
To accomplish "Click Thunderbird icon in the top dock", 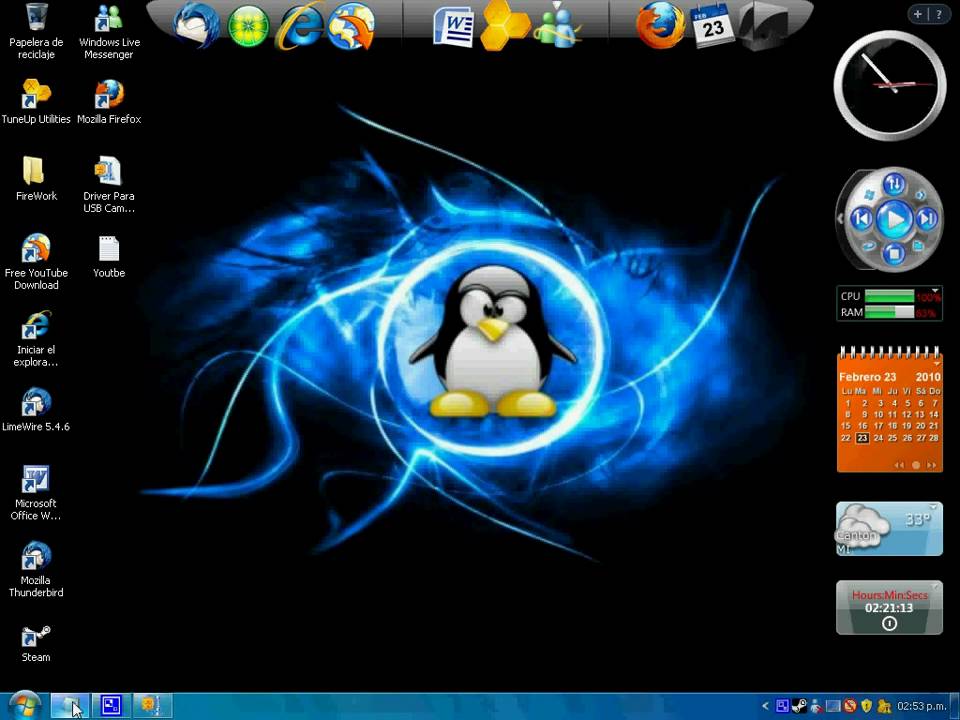I will pyautogui.click(x=196, y=26).
